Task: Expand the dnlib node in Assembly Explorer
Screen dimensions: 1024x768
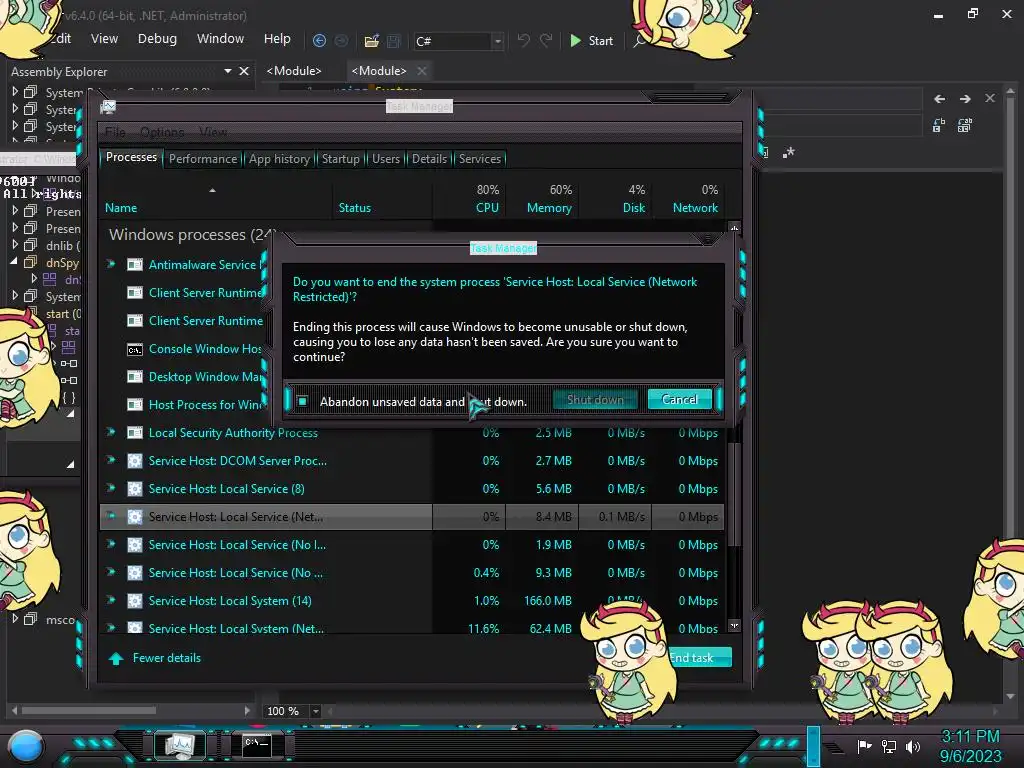Action: click(15, 245)
